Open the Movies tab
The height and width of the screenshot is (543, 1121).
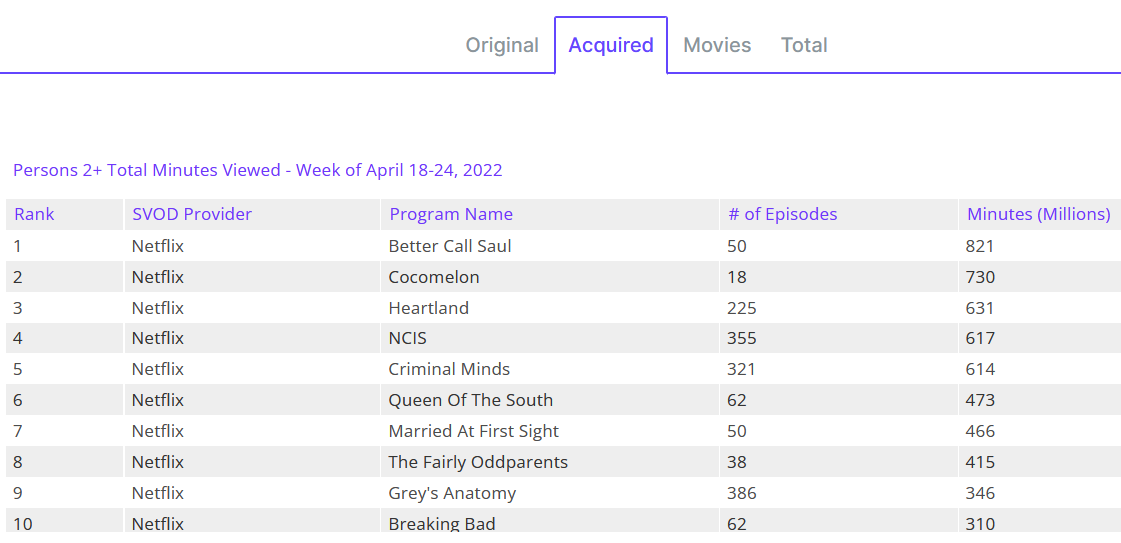click(717, 45)
